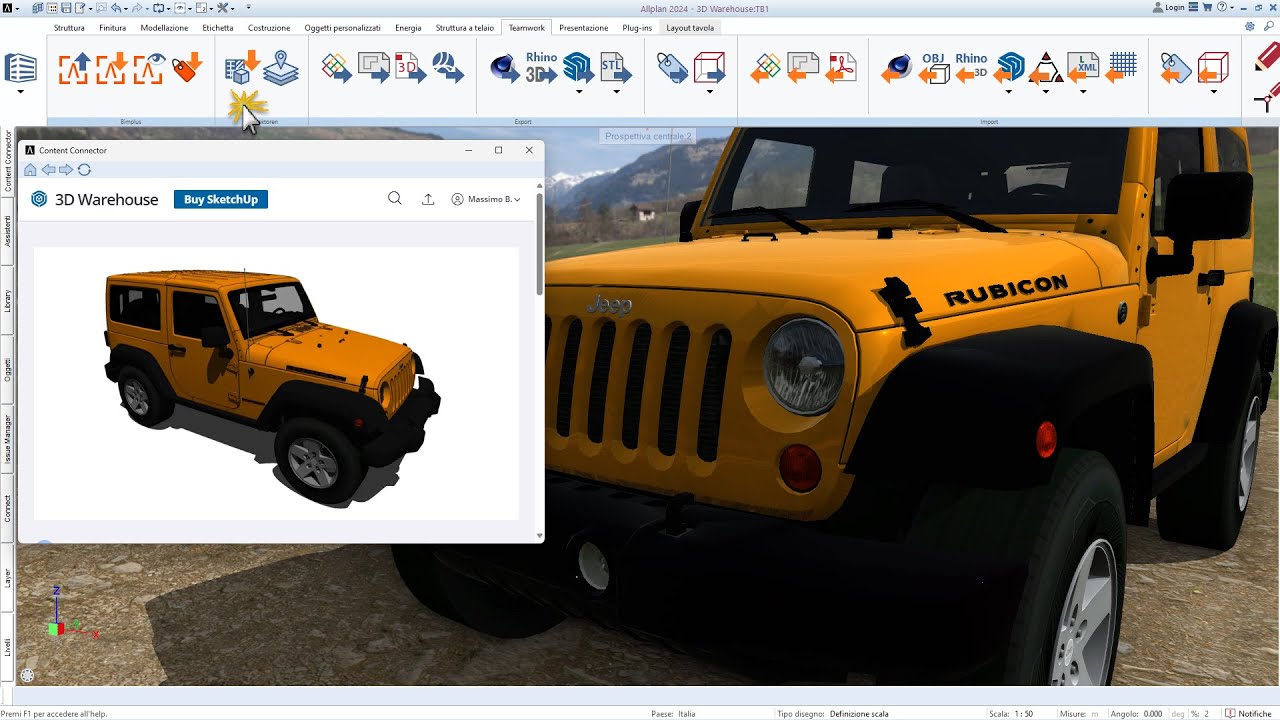This screenshot has height=720, width=1280.
Task: Click the export Rhino 3D icon
Action: click(541, 67)
